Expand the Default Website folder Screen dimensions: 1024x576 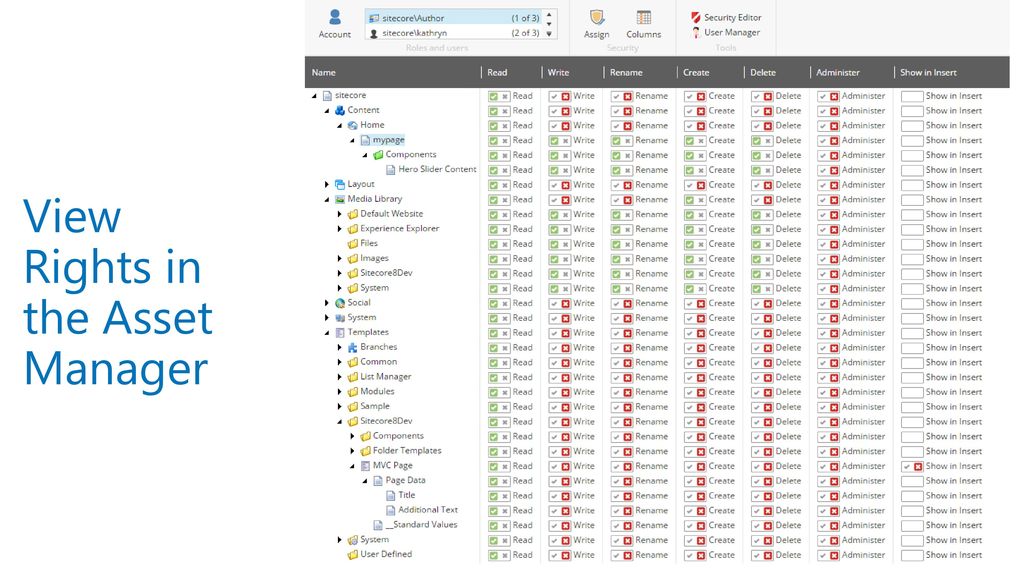coord(340,214)
